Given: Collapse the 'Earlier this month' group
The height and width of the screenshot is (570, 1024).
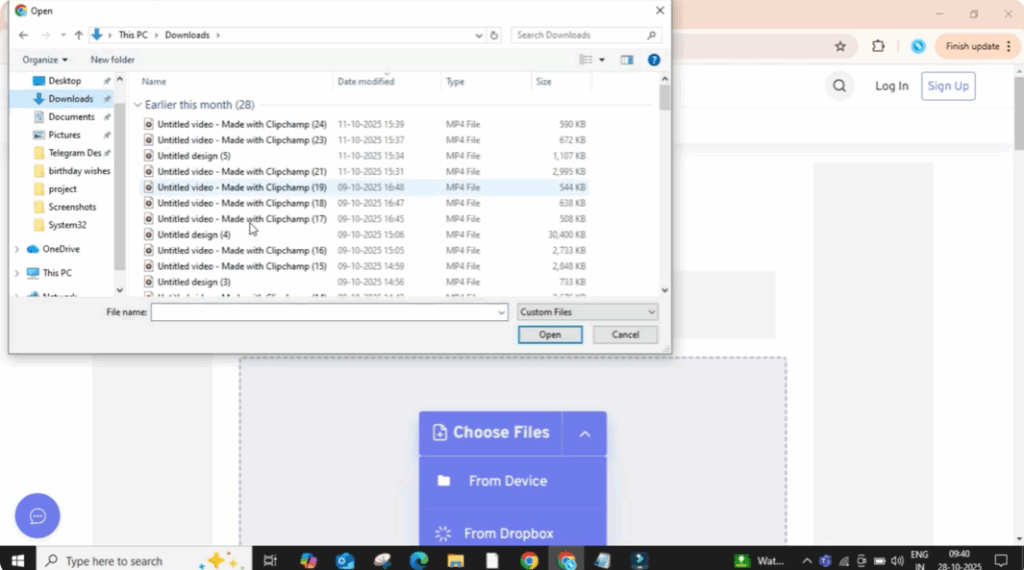Looking at the screenshot, I should [x=138, y=104].
